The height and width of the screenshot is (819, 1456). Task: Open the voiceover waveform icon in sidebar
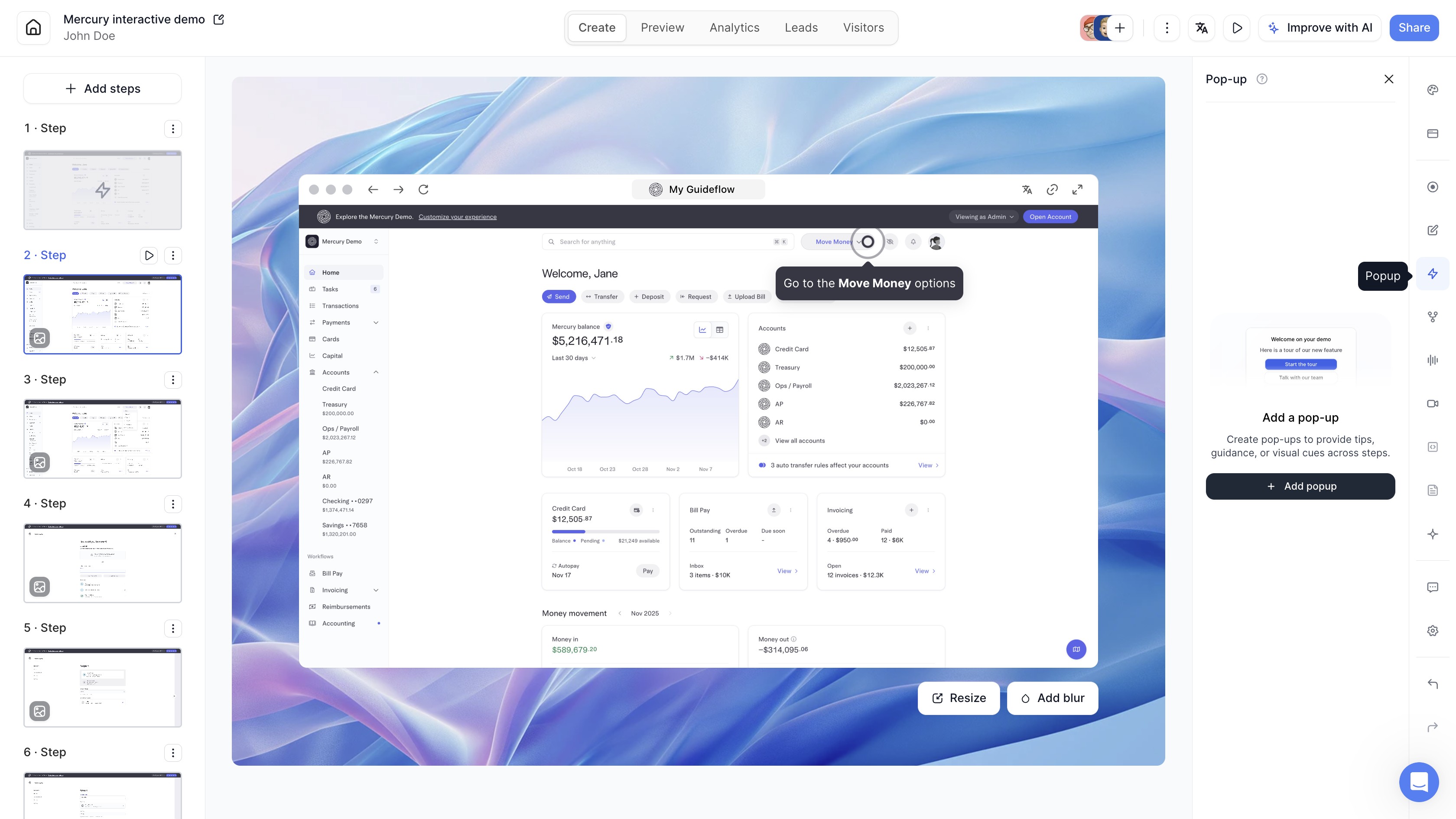pyautogui.click(x=1432, y=360)
